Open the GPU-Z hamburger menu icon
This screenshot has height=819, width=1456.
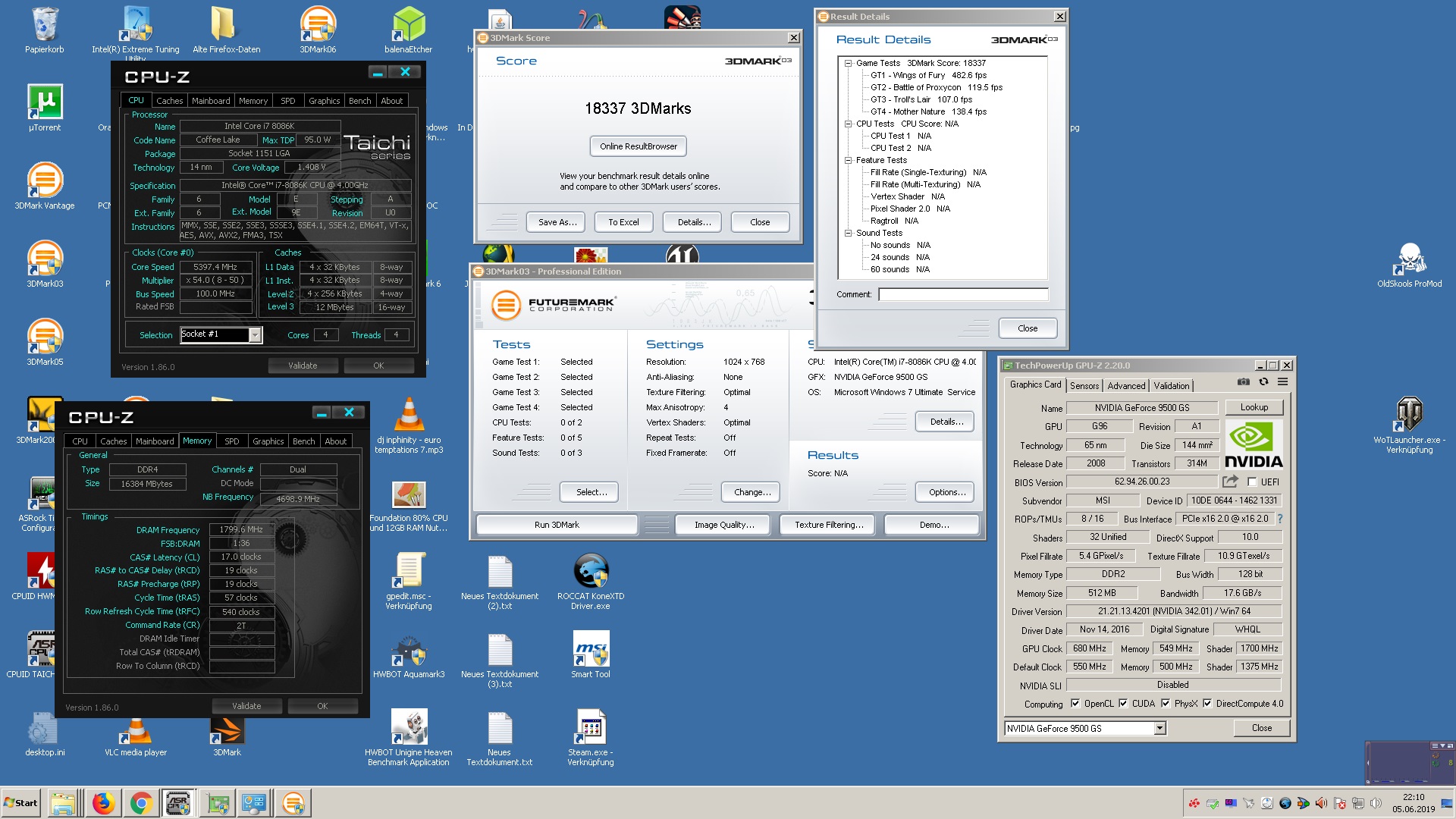point(1282,382)
